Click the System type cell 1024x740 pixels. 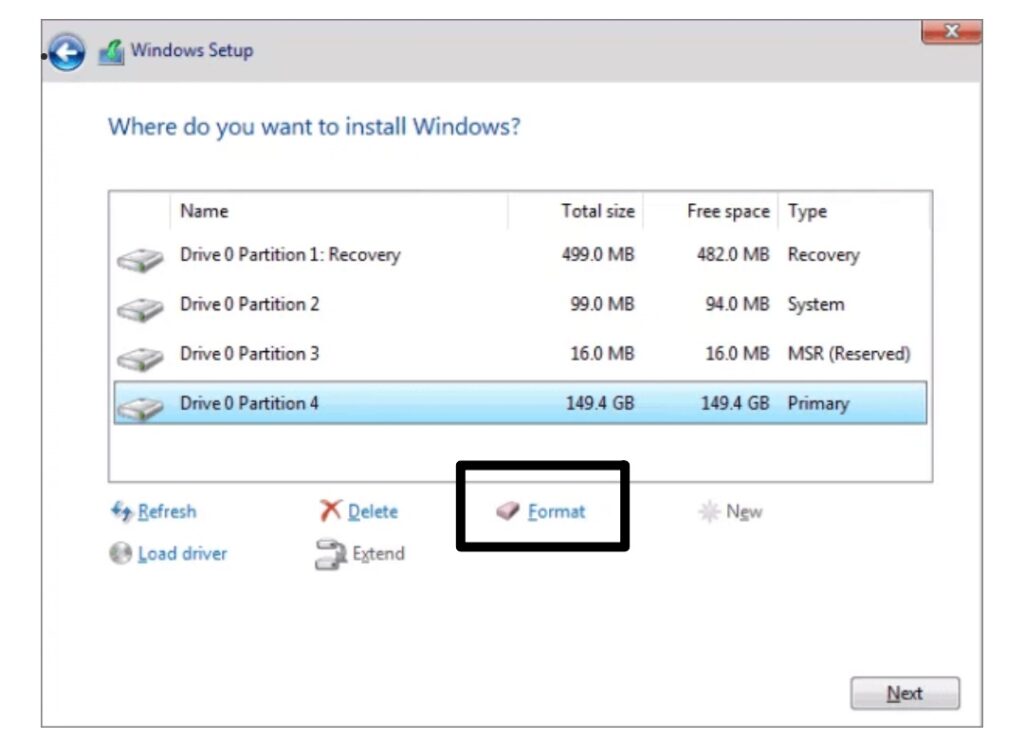click(816, 305)
